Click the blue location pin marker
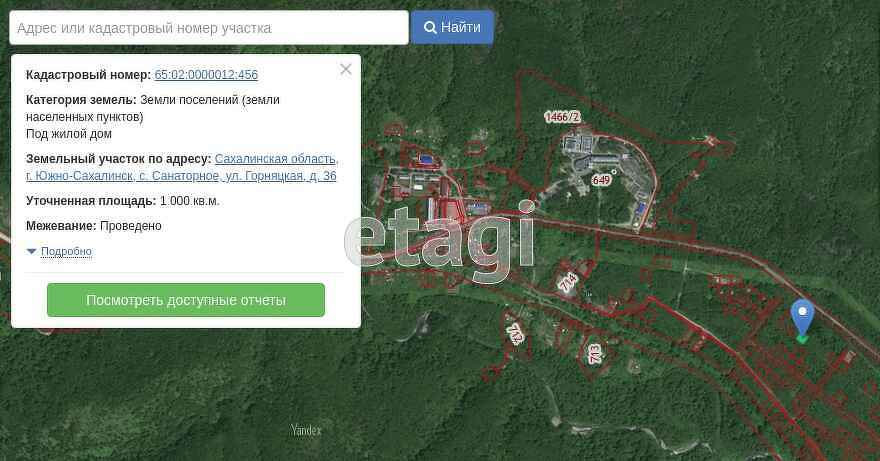880x461 pixels. (x=802, y=315)
